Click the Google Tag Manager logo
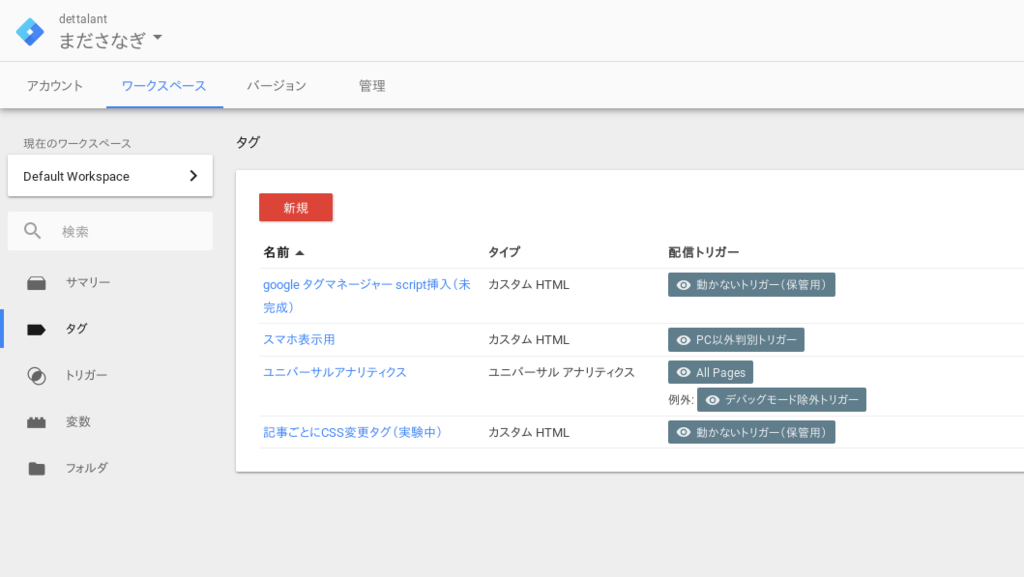 click(30, 31)
